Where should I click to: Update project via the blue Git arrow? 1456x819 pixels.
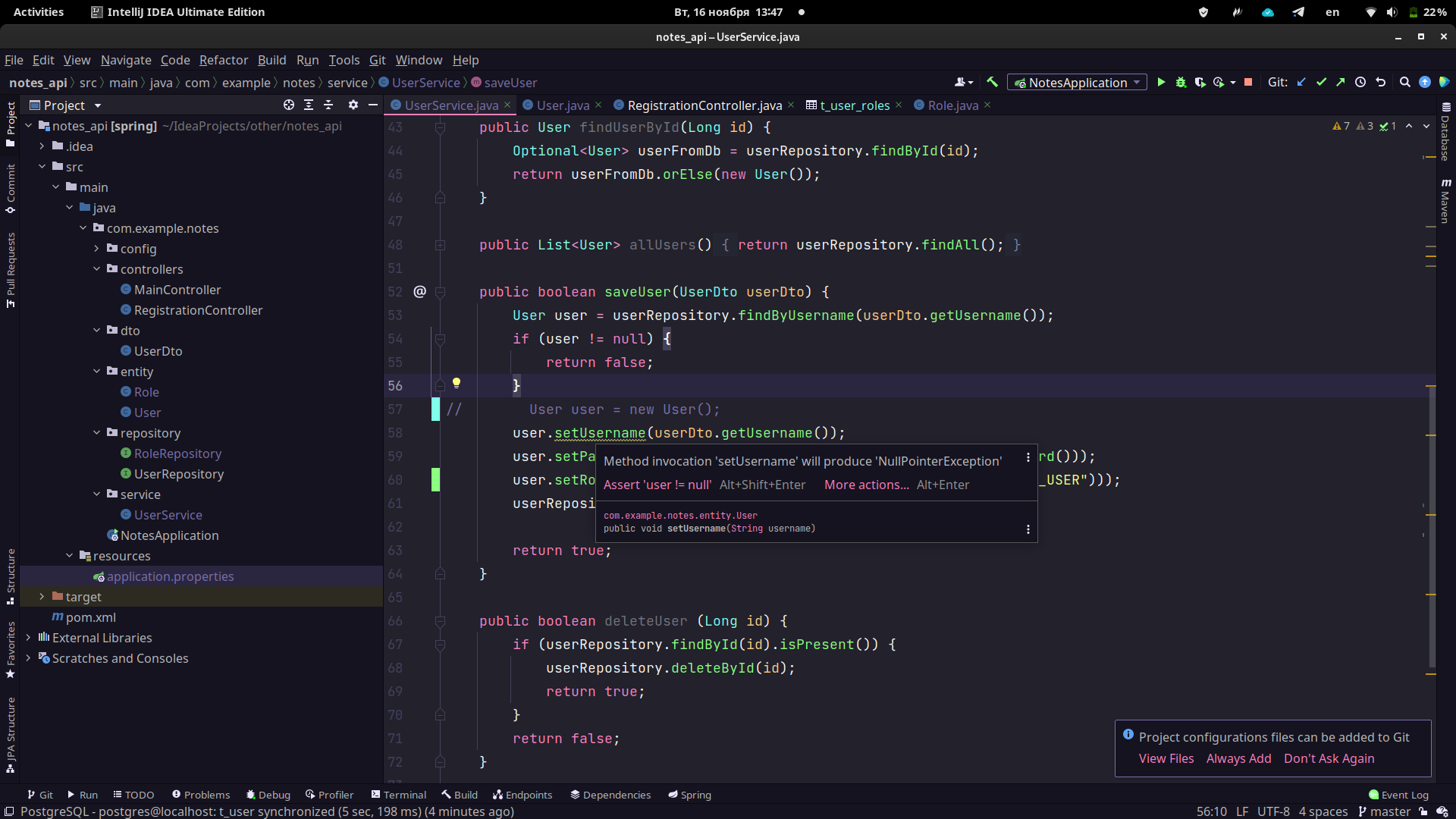pyautogui.click(x=1301, y=82)
